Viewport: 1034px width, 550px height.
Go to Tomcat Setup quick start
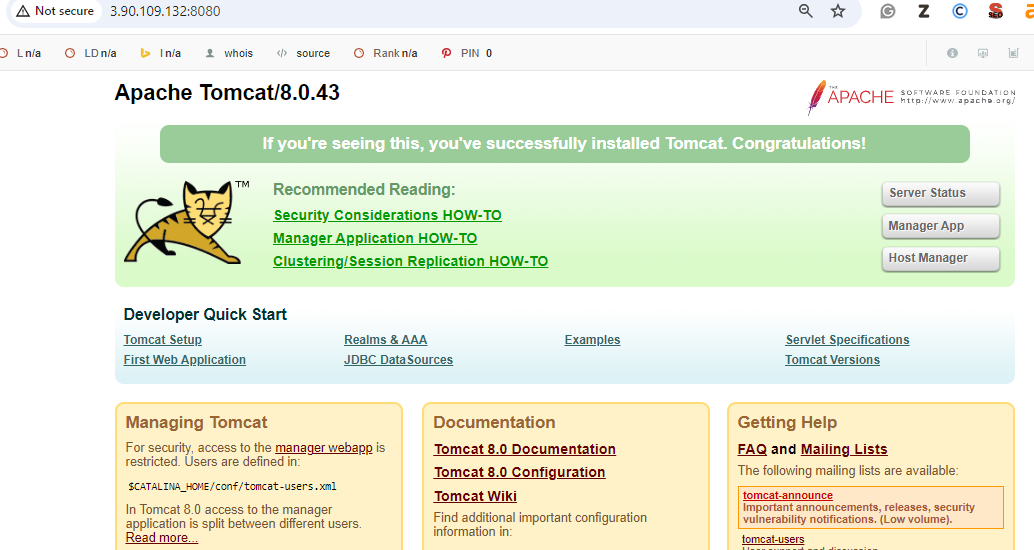tap(162, 340)
